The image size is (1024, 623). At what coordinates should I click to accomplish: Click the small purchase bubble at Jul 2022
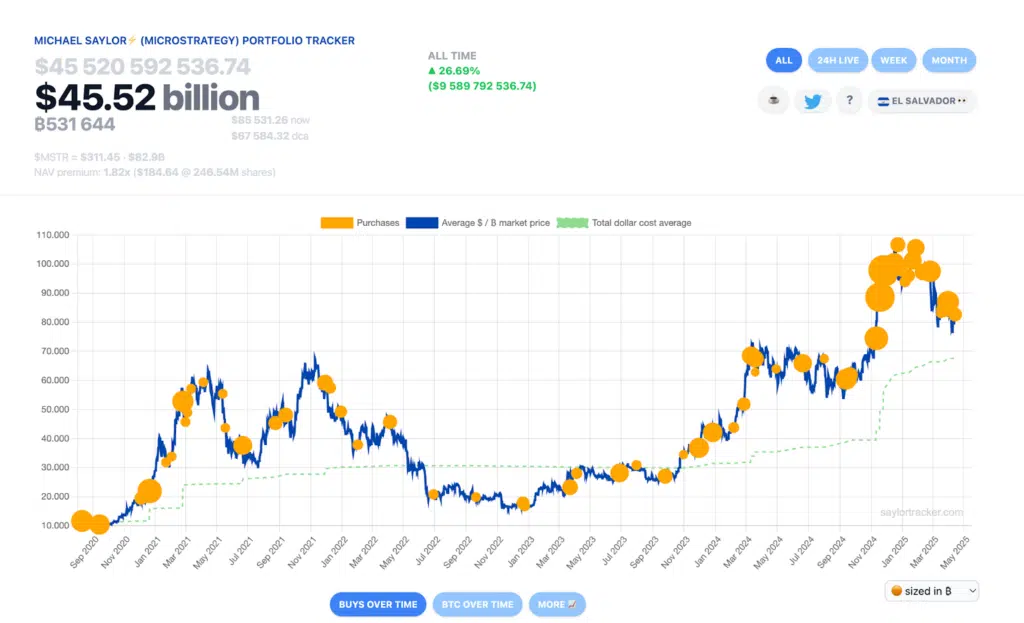click(433, 494)
